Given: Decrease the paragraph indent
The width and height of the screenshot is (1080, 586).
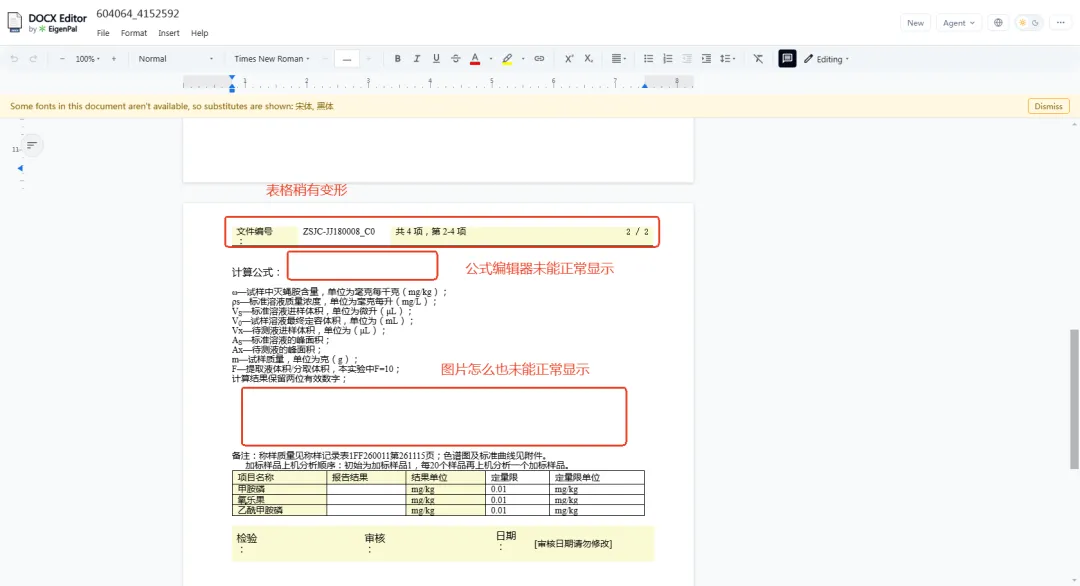Looking at the screenshot, I should point(687,59).
